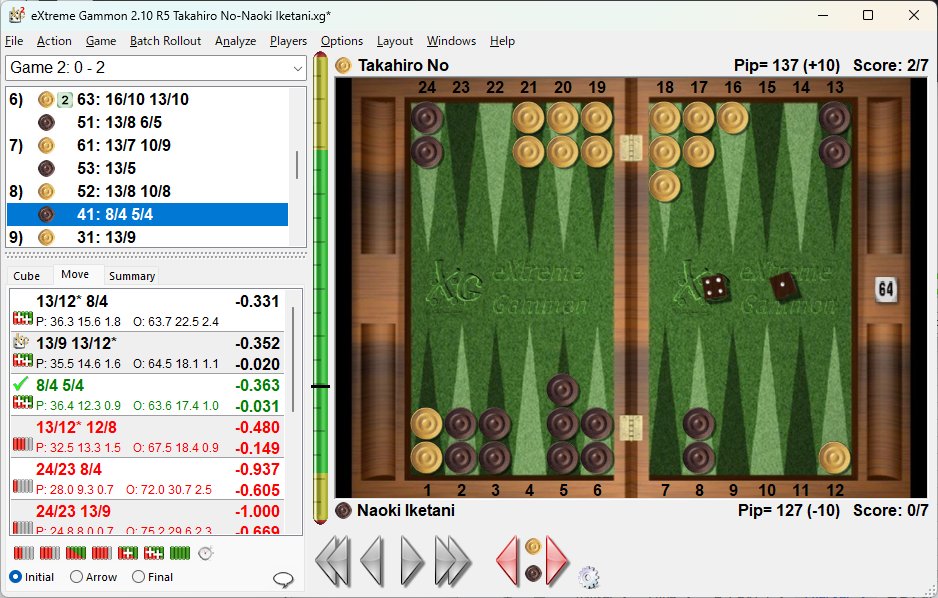
Task: Step forward one move with grey right arrow
Action: coord(413,561)
